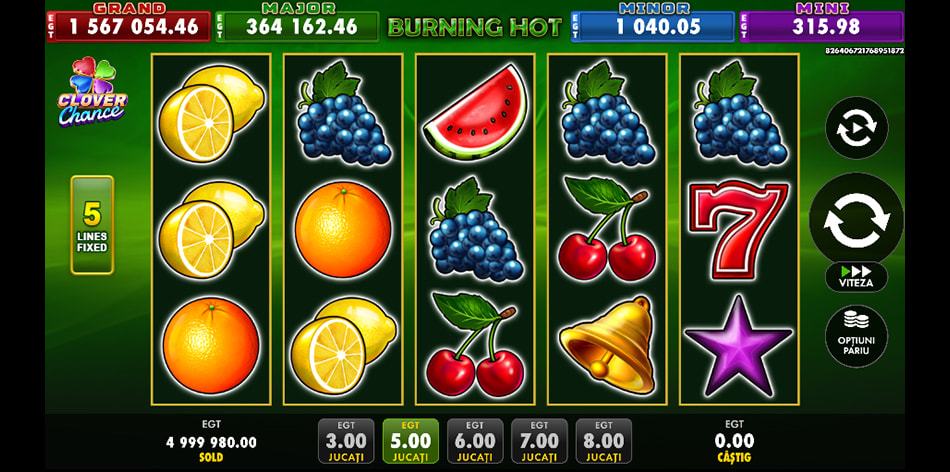The width and height of the screenshot is (950, 472).
Task: Select the 8.00 Jucati bet
Action: coord(603,441)
